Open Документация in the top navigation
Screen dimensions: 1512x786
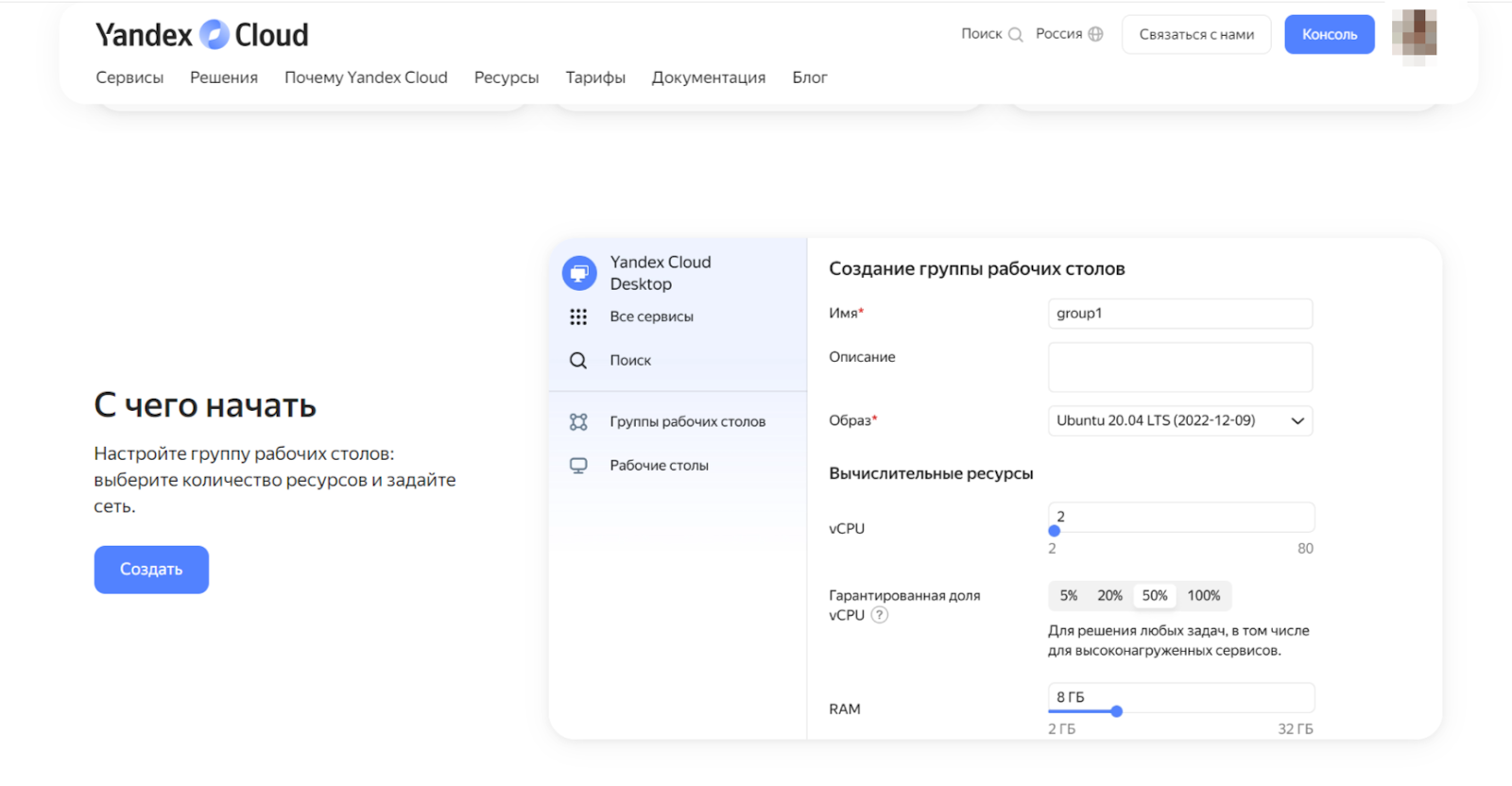709,77
